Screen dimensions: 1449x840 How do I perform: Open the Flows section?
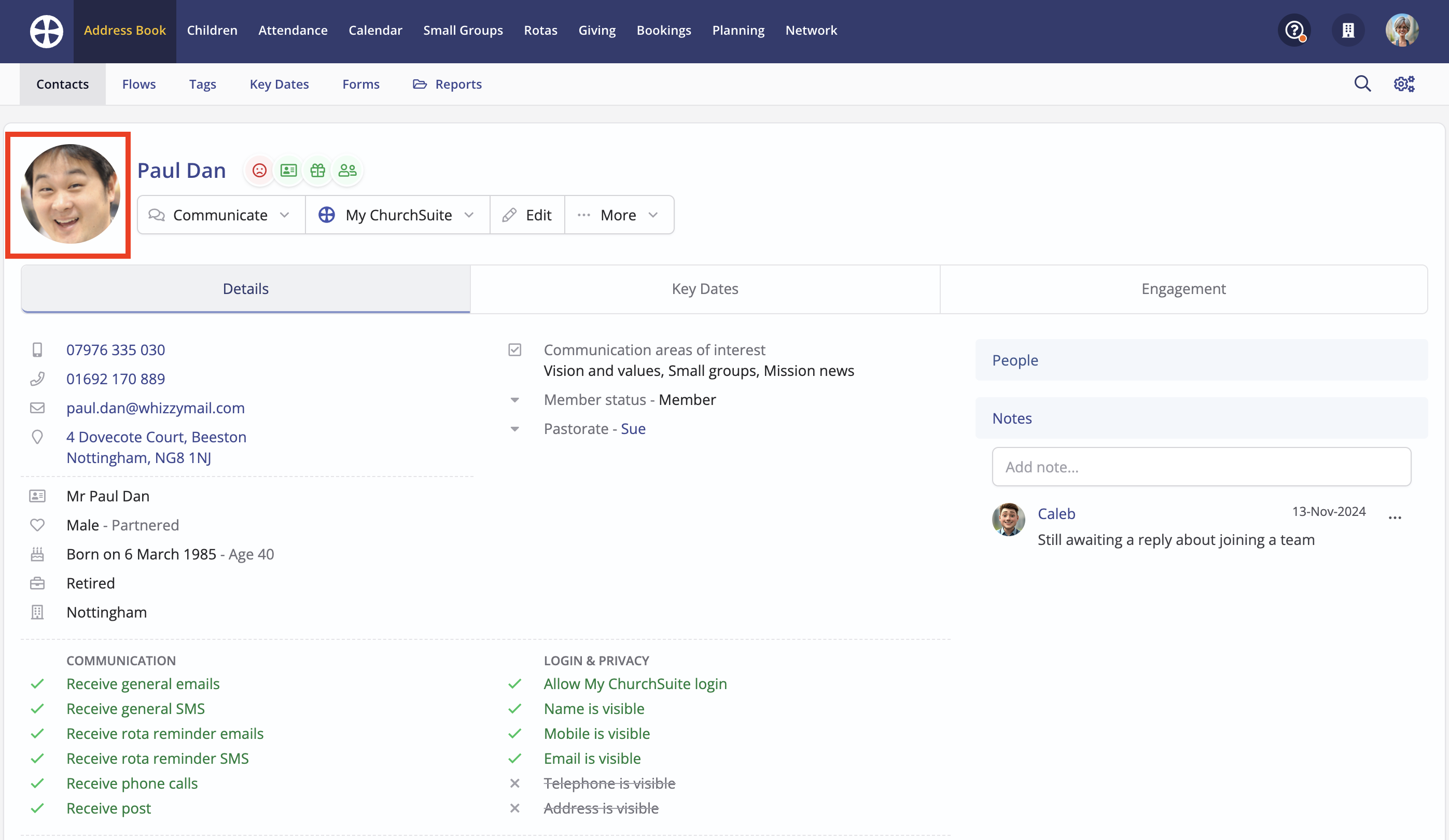139,85
